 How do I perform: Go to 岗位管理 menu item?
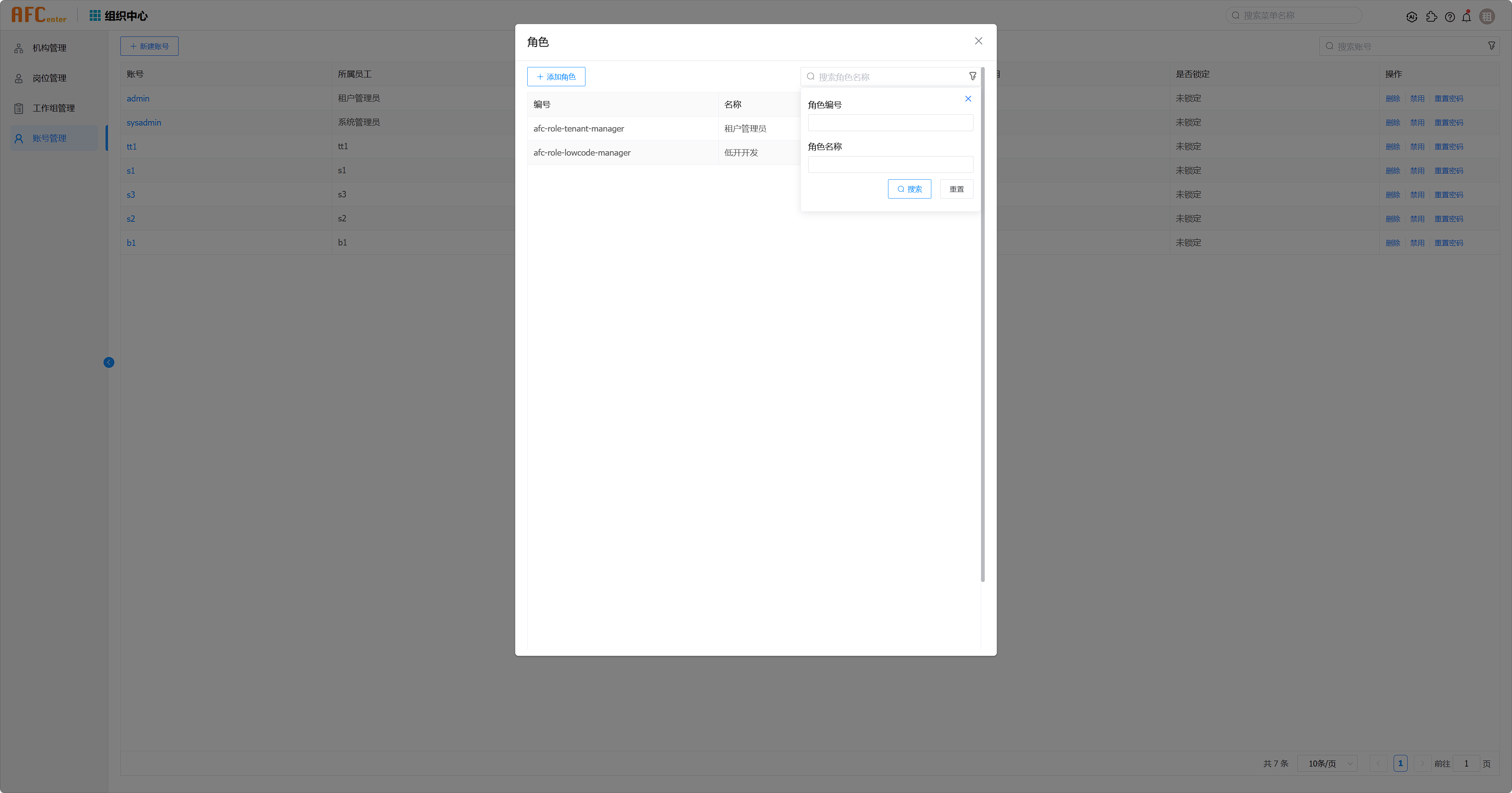coord(49,78)
